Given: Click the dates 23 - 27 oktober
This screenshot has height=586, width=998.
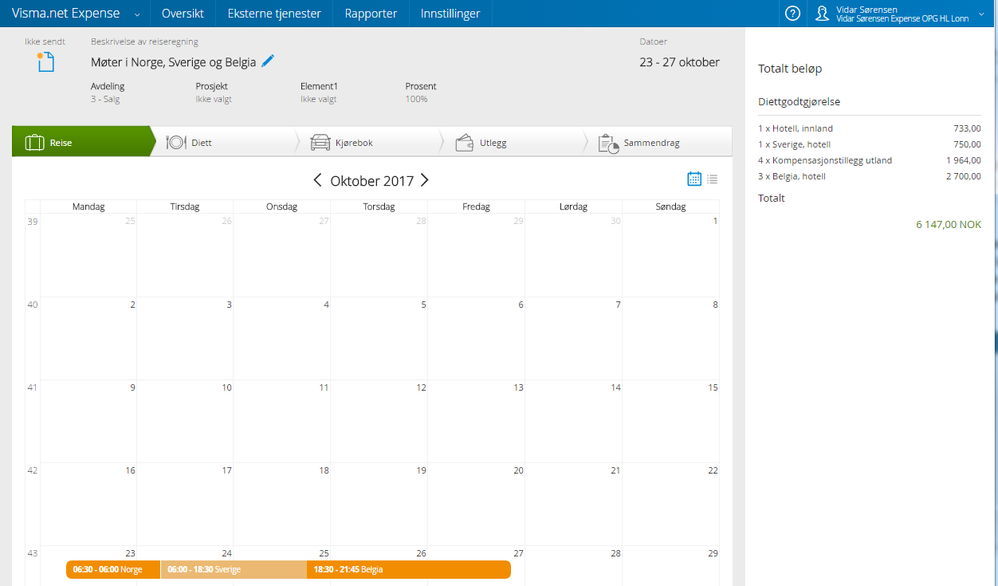Looking at the screenshot, I should [679, 62].
